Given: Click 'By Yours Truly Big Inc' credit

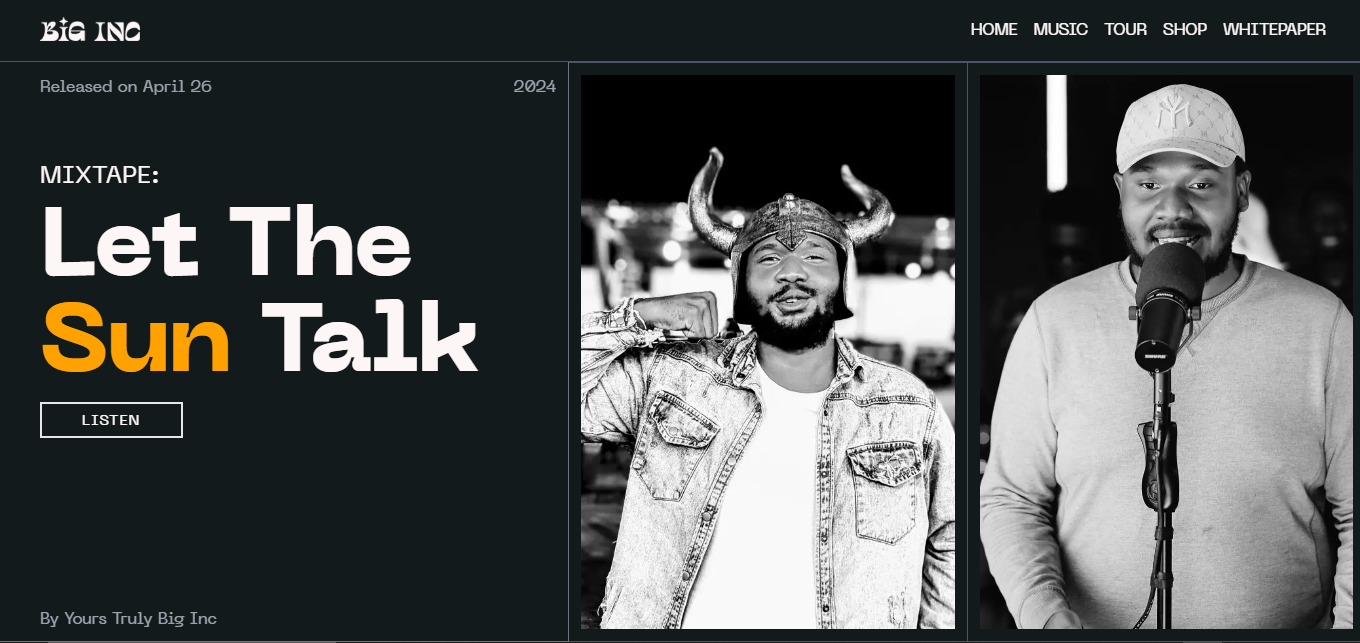Looking at the screenshot, I should click(128, 618).
